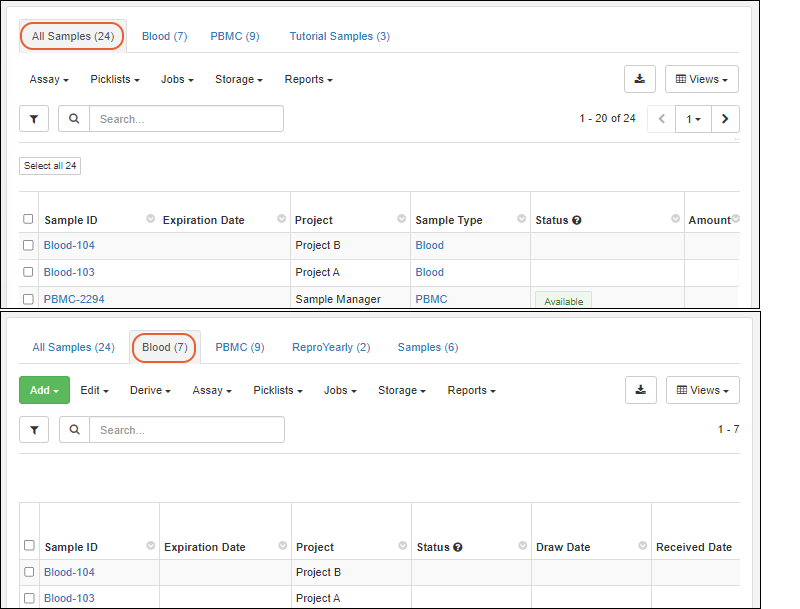
Task: Click the export icon left of page arrows
Action: pos(640,79)
